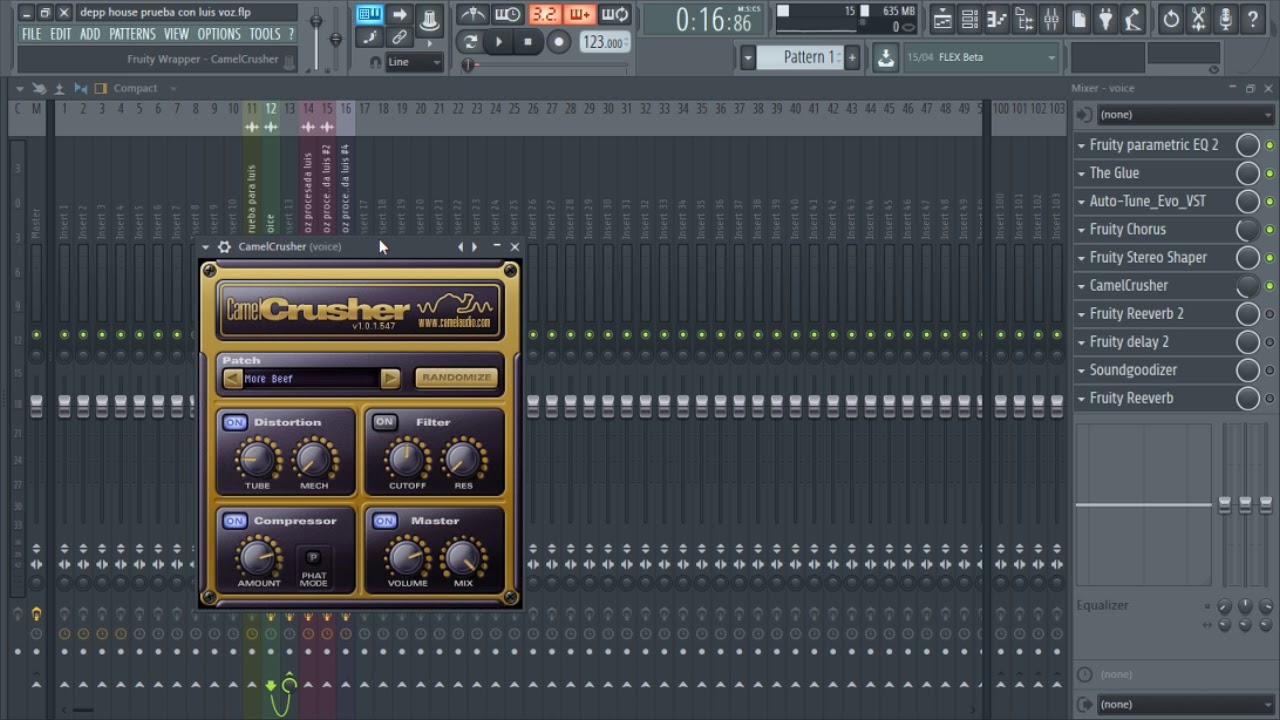The width and height of the screenshot is (1280, 720).
Task: Toggle CamelCrusher Master ON button
Action: [x=384, y=521]
